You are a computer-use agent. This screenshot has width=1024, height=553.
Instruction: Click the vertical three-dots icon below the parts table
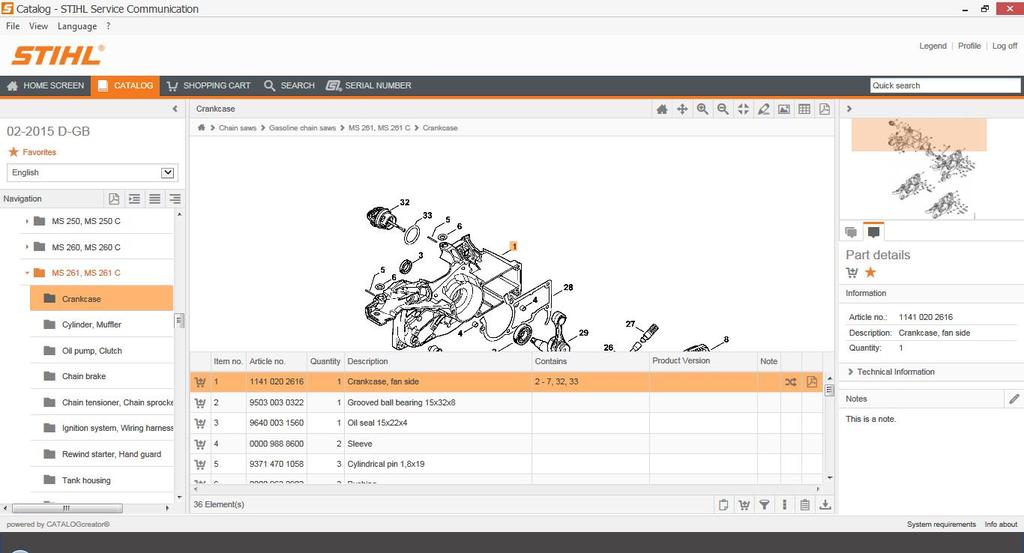[x=784, y=505]
